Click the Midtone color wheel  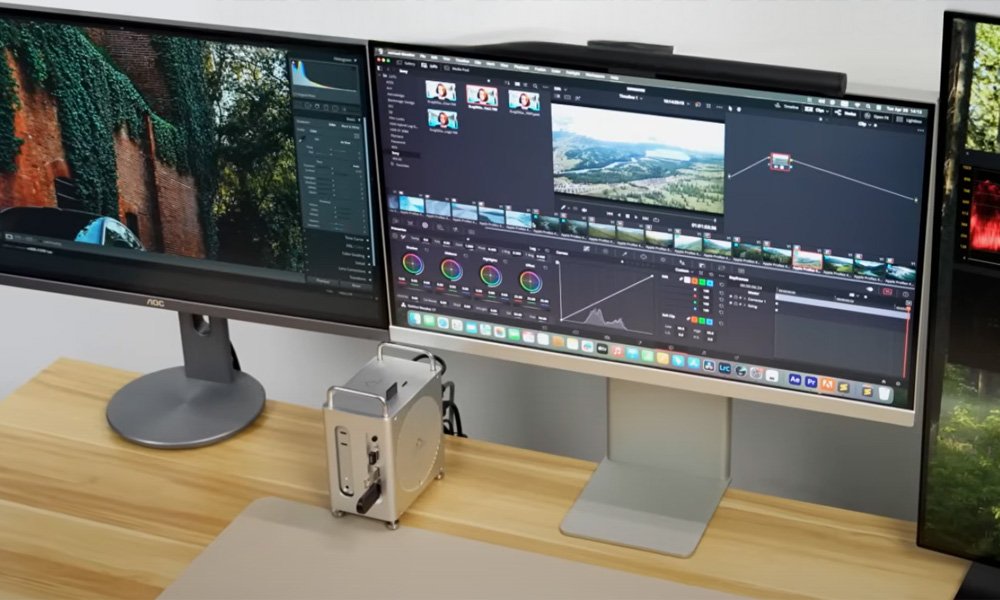pos(452,270)
